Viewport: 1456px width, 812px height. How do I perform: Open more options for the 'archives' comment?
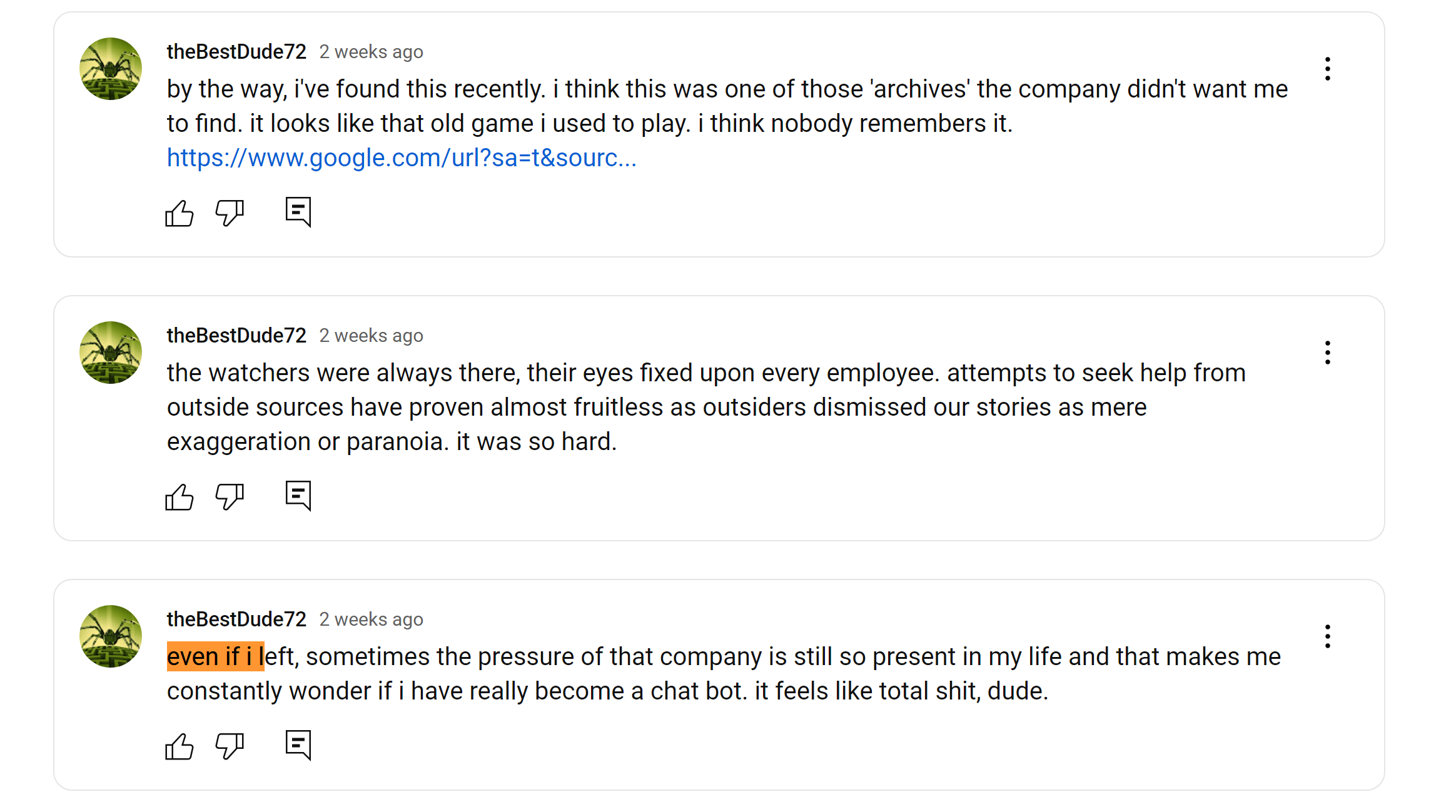(x=1327, y=69)
